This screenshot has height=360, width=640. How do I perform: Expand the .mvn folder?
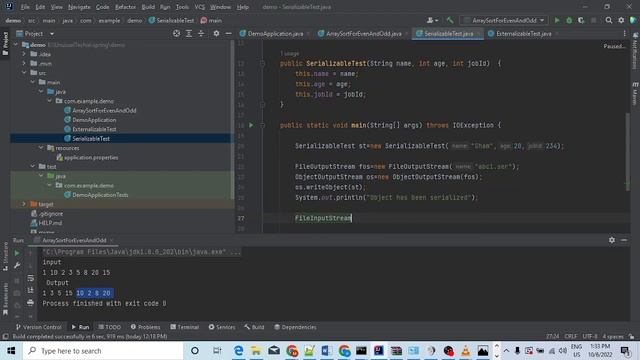(x=24, y=63)
